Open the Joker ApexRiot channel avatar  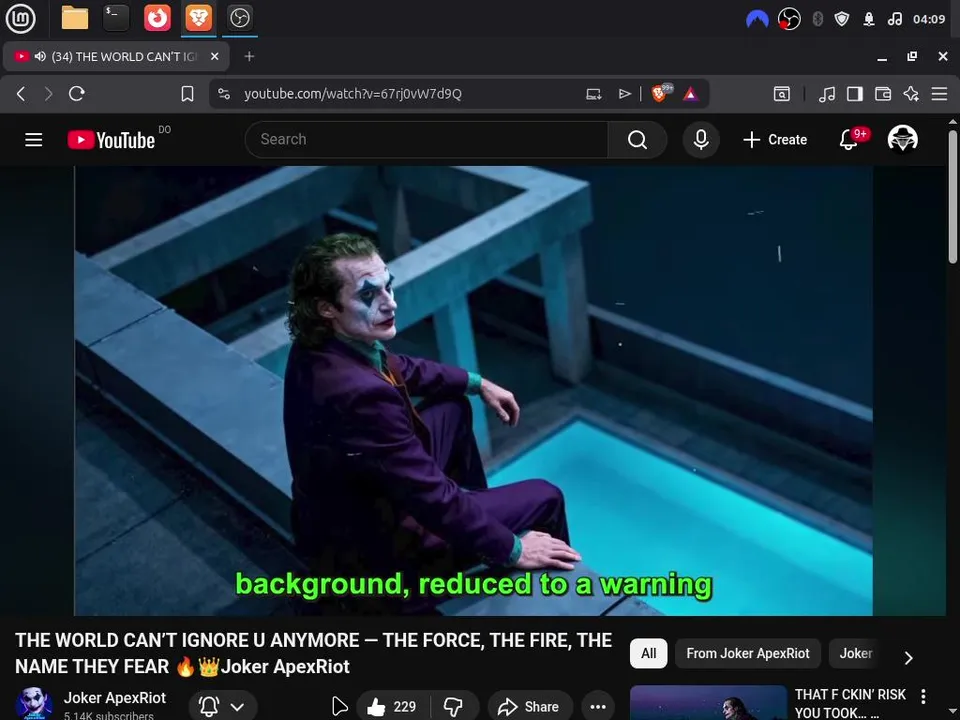click(x=34, y=704)
